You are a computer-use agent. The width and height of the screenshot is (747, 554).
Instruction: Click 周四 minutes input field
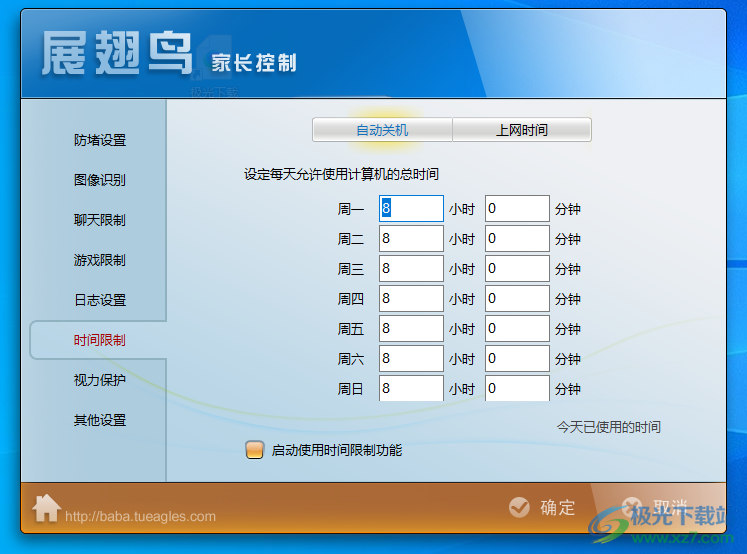(x=517, y=298)
